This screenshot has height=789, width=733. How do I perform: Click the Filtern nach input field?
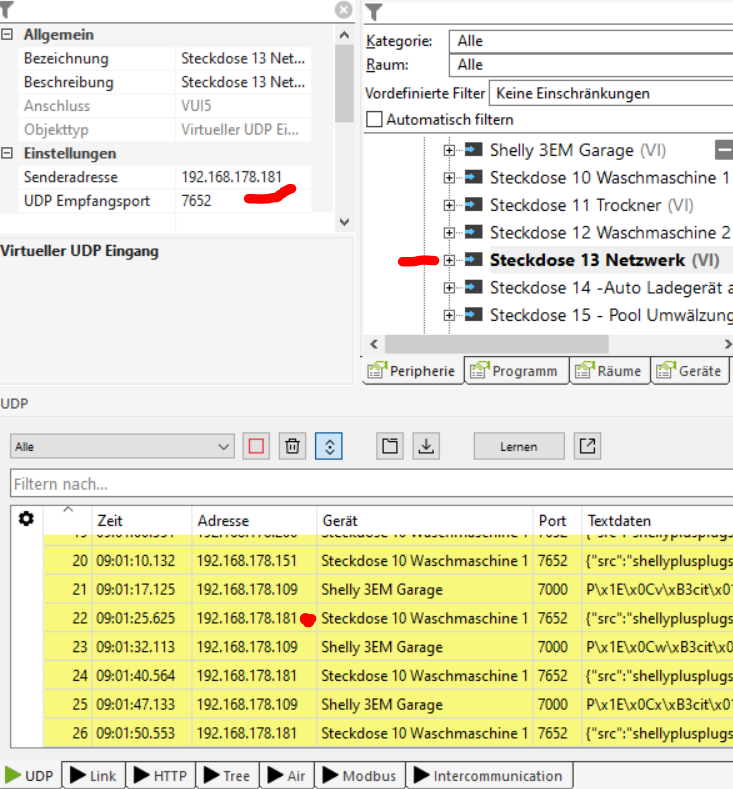[371, 484]
